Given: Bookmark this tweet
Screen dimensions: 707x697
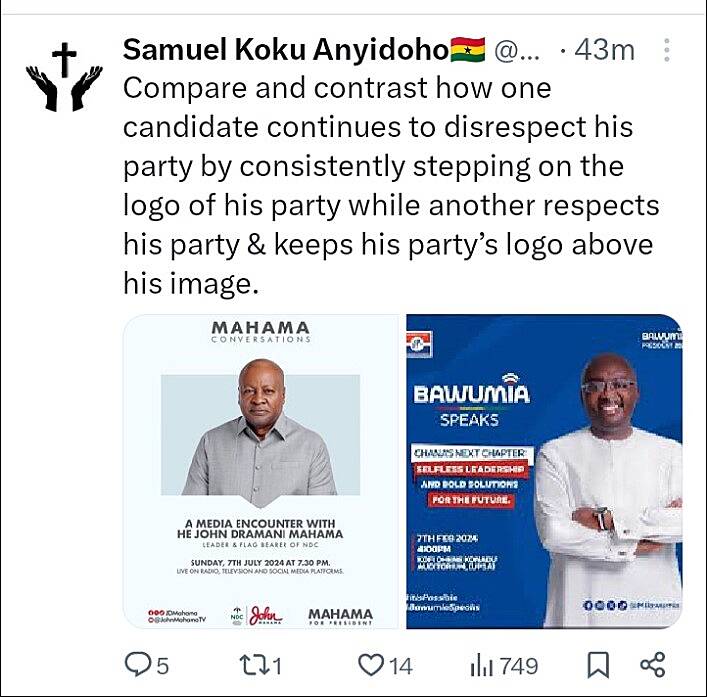Looking at the screenshot, I should (598, 664).
